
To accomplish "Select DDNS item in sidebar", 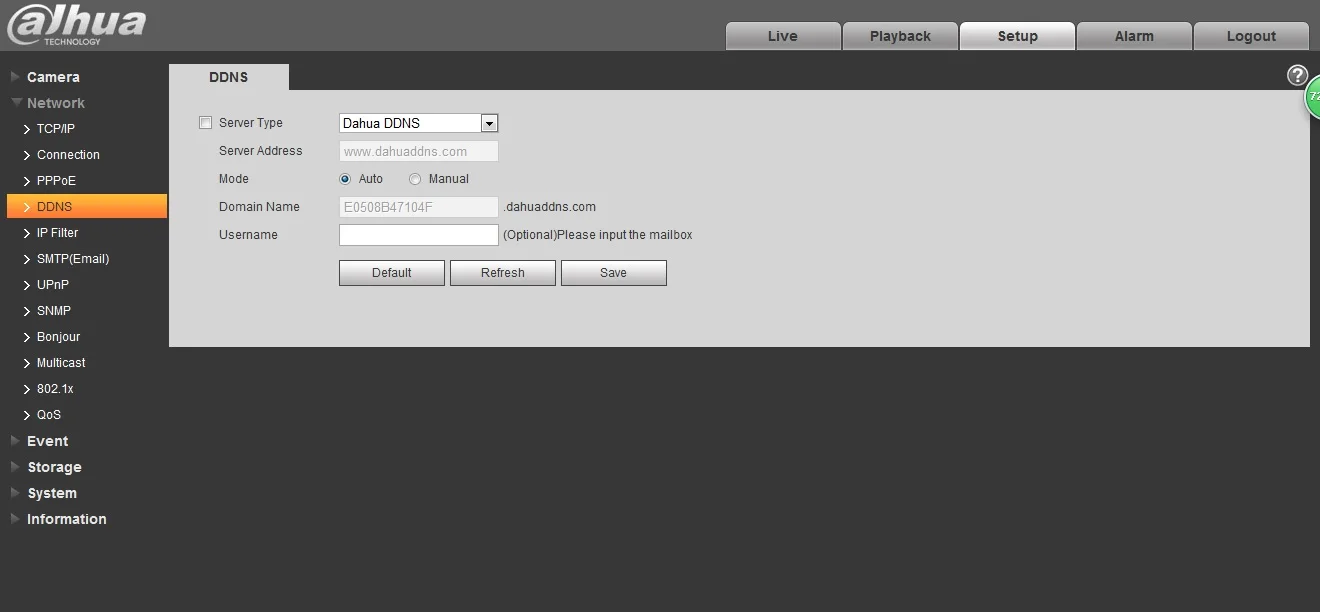I will [x=87, y=207].
